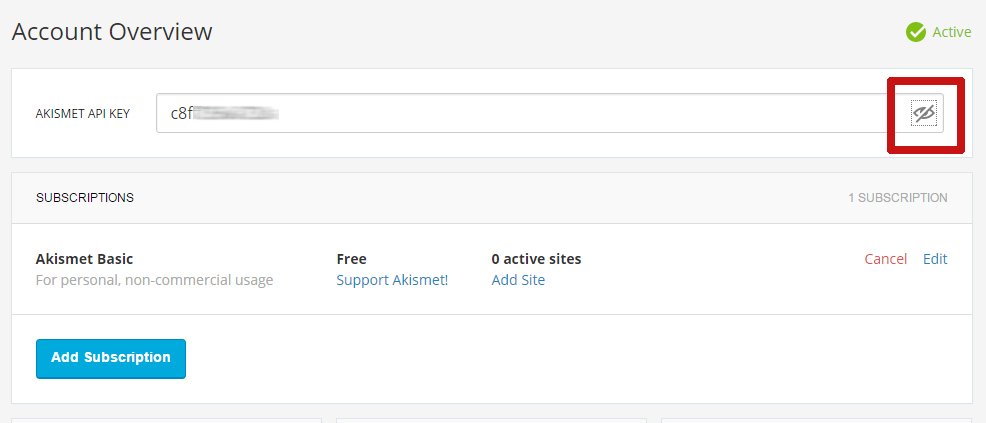The image size is (986, 423).
Task: Click the green Active checkmark icon
Action: pos(915,32)
